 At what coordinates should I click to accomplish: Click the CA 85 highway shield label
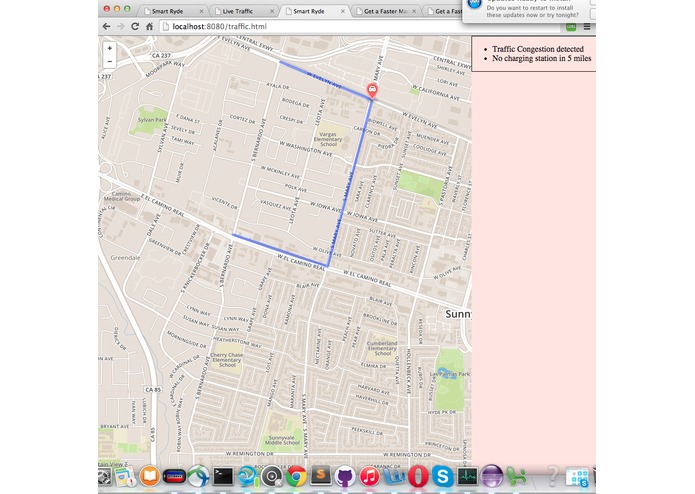[153, 389]
